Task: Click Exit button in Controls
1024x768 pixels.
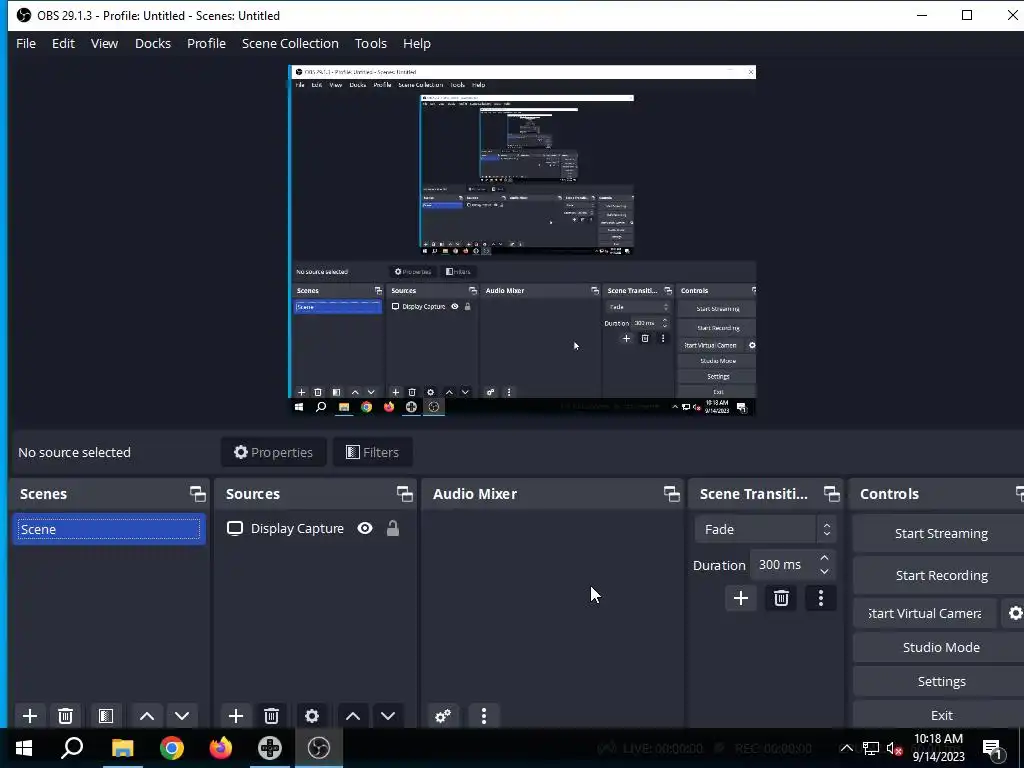Action: (x=940, y=715)
